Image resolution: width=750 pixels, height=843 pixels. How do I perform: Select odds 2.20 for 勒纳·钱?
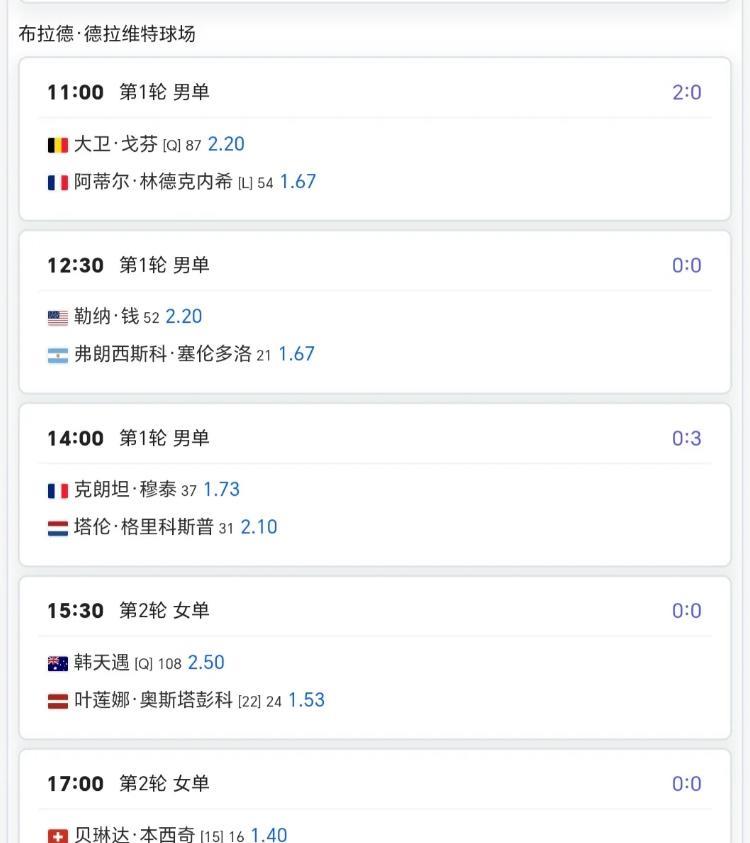184,317
